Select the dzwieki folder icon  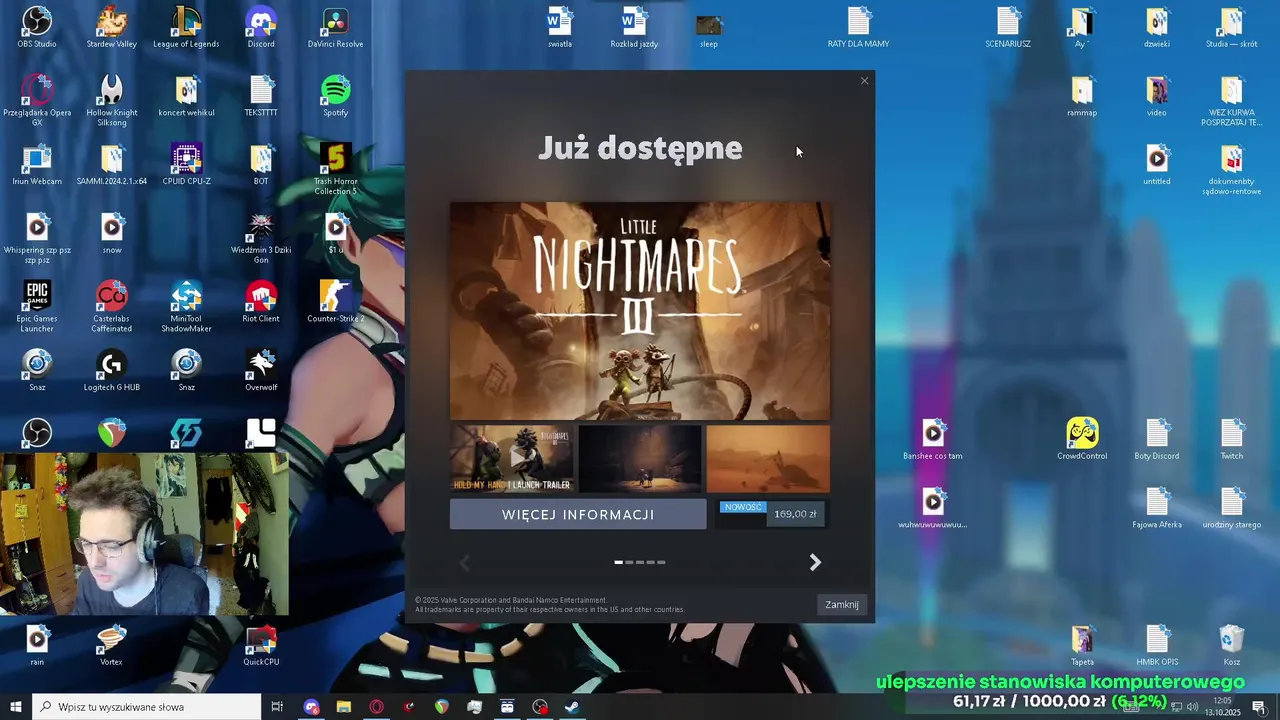coord(1157,27)
